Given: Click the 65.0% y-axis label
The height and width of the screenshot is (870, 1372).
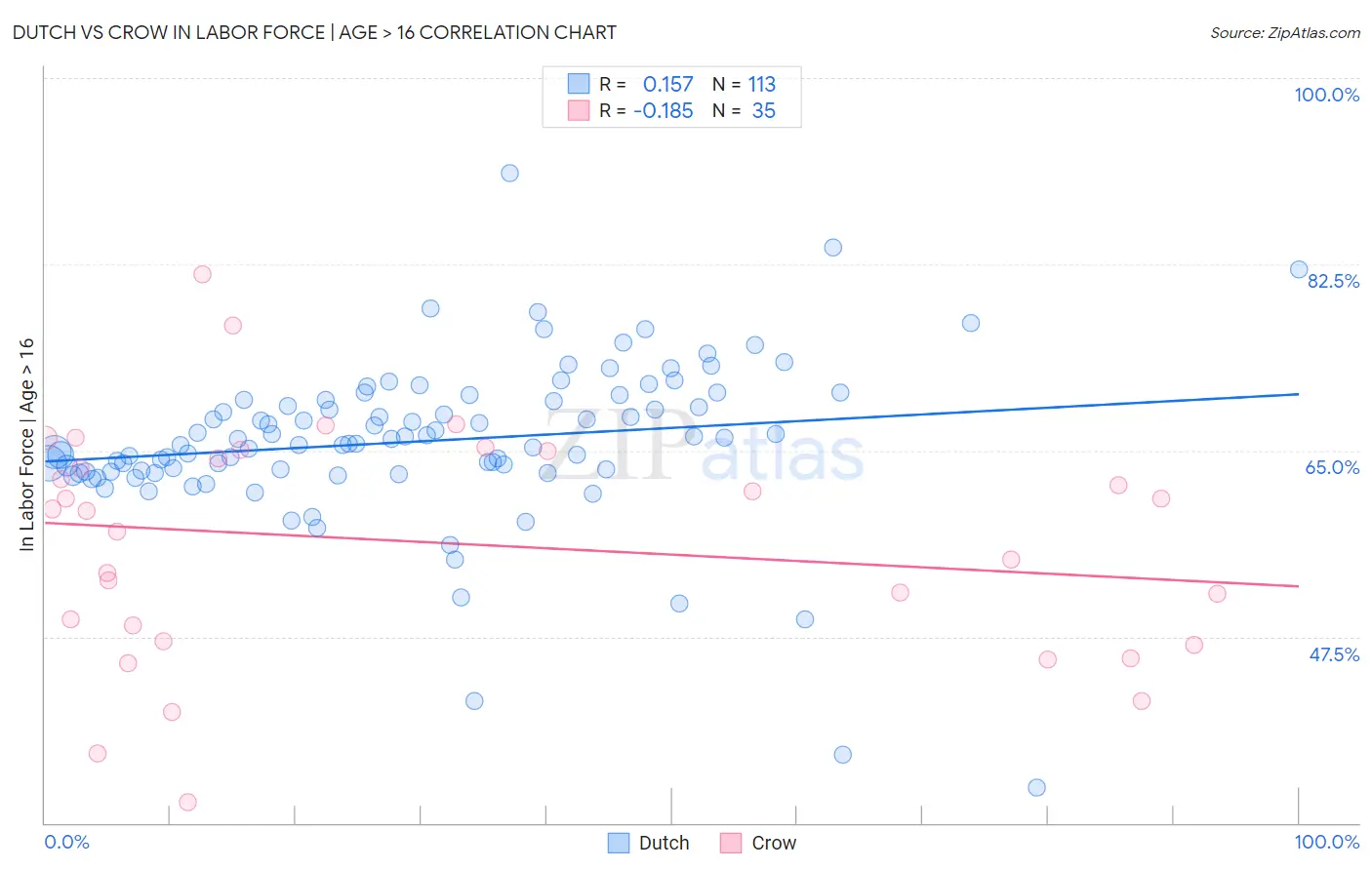Looking at the screenshot, I should coord(1332,467).
